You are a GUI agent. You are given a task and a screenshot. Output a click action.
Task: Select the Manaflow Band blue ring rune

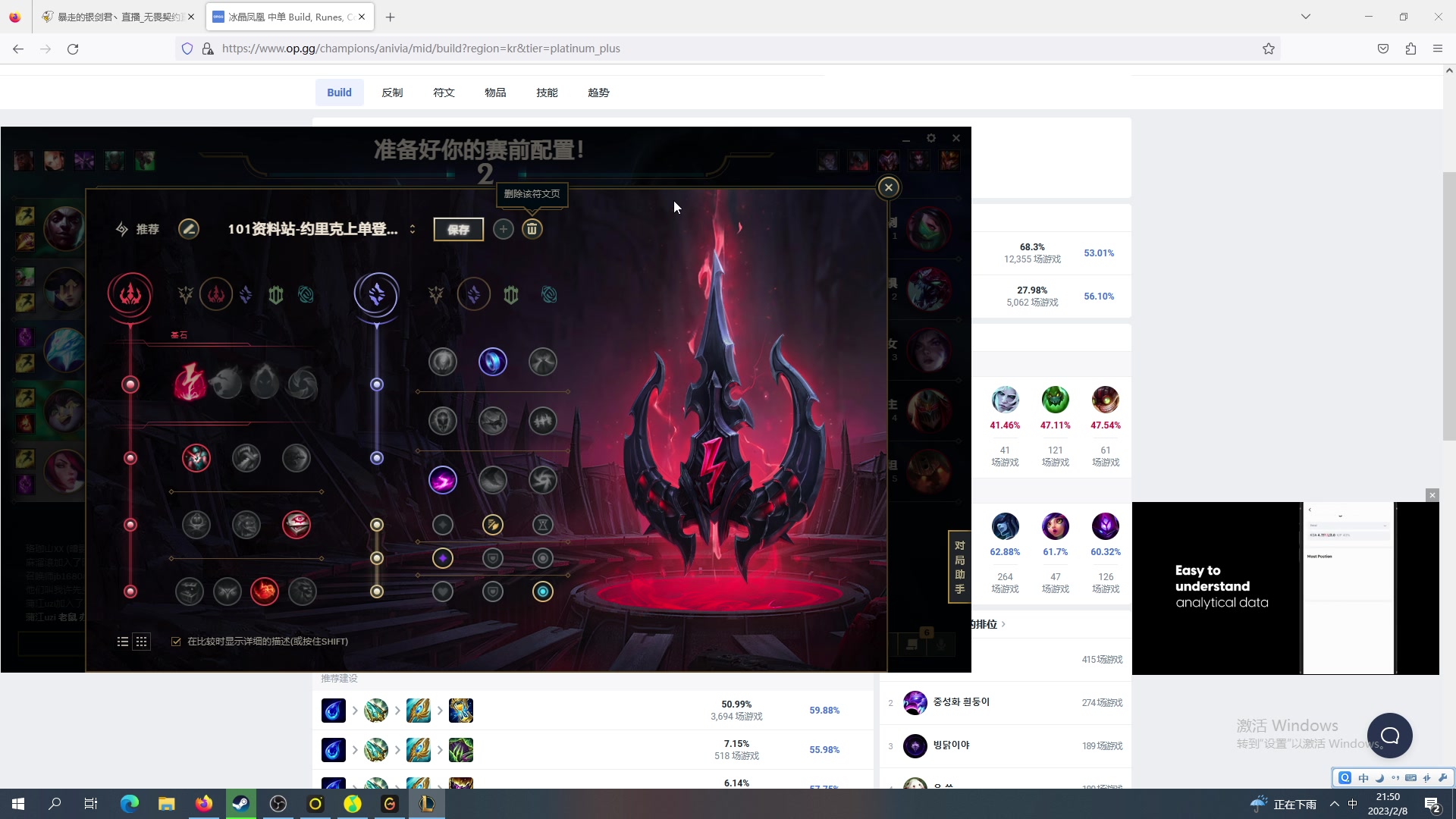point(492,362)
